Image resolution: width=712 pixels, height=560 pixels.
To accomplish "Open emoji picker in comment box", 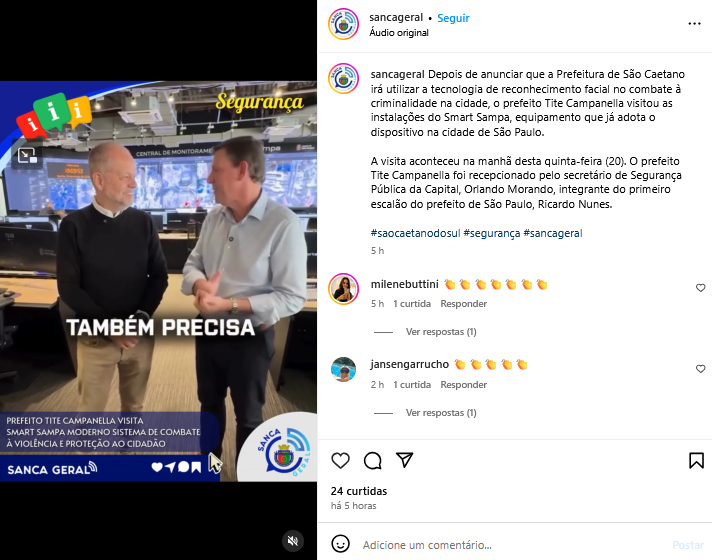I will point(341,544).
